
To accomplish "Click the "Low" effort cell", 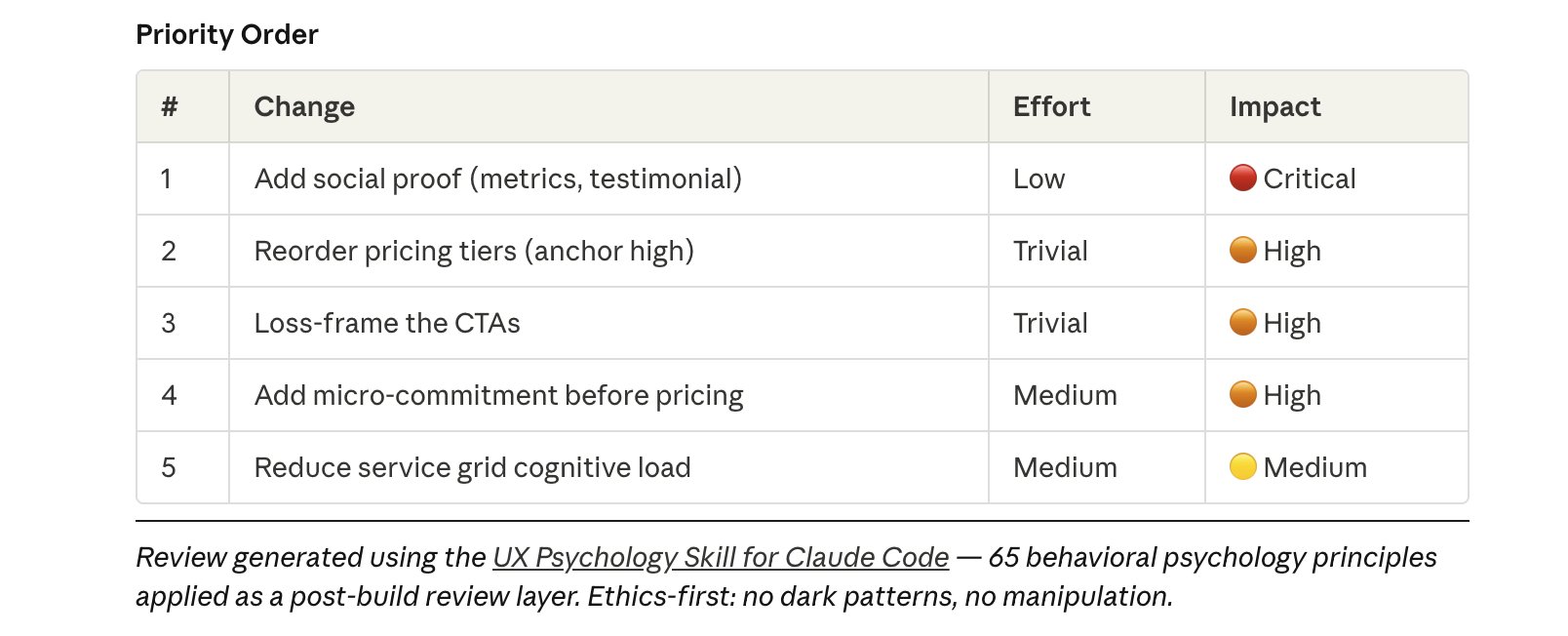I will tap(1039, 179).
